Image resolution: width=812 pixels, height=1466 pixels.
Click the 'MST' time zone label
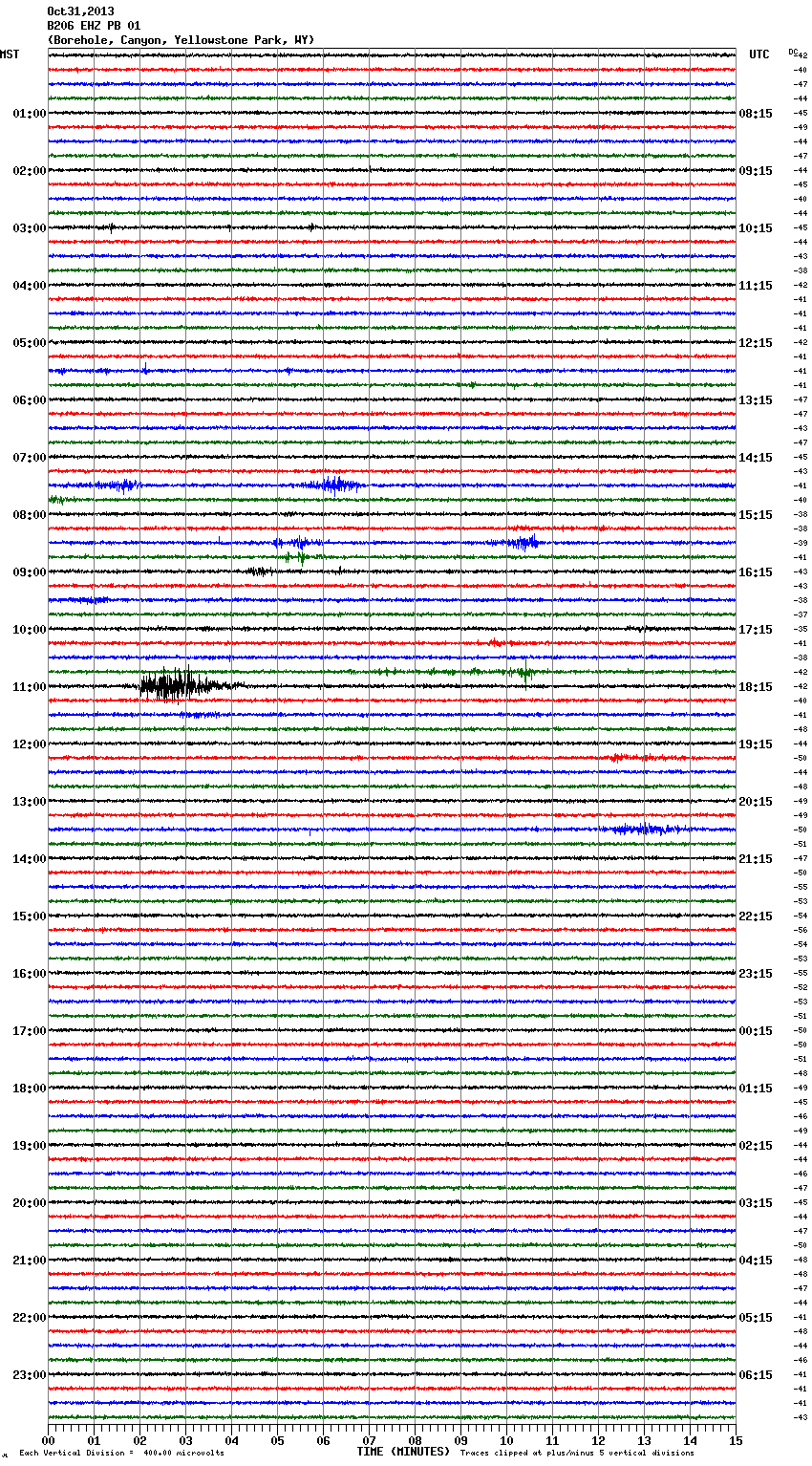(10, 54)
